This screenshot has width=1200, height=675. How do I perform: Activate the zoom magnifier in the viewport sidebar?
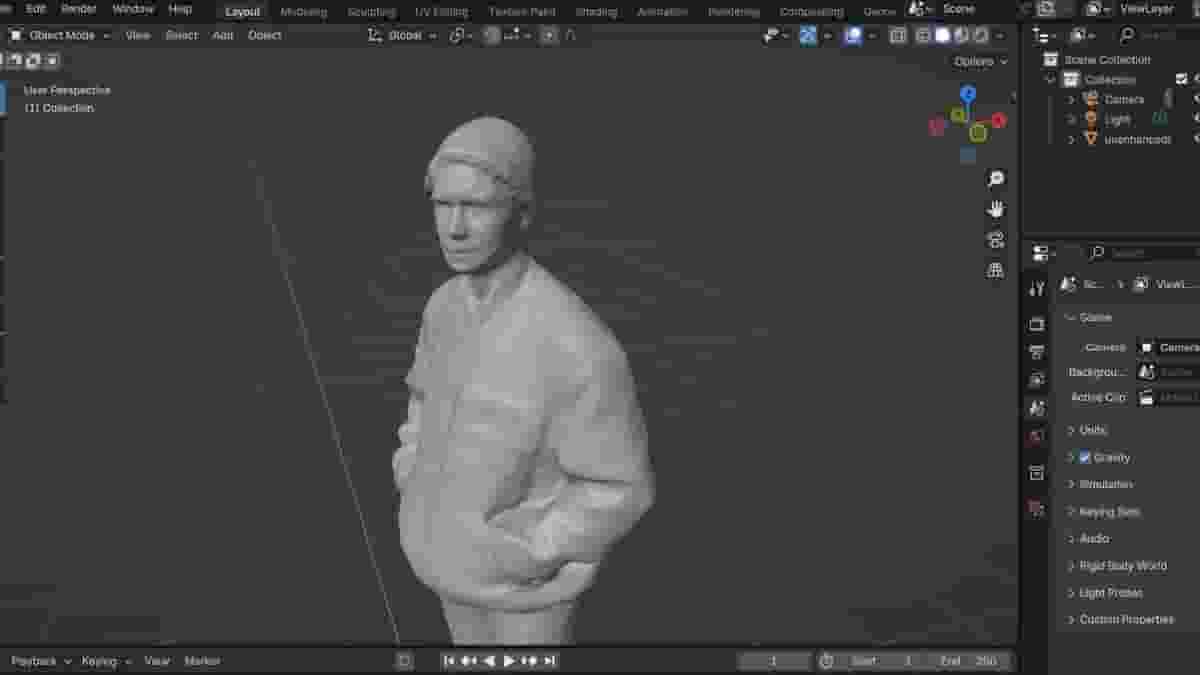(x=993, y=178)
